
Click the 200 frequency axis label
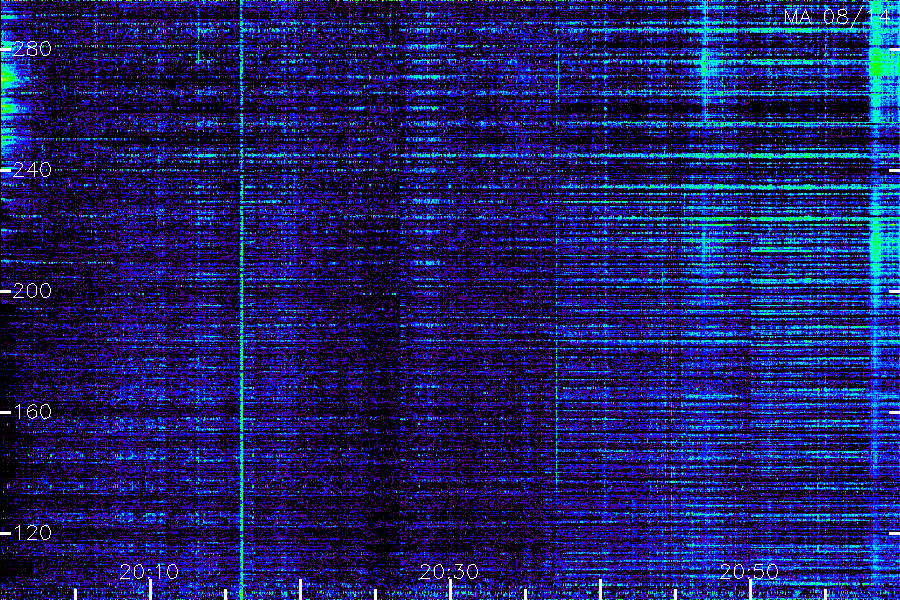[32, 291]
